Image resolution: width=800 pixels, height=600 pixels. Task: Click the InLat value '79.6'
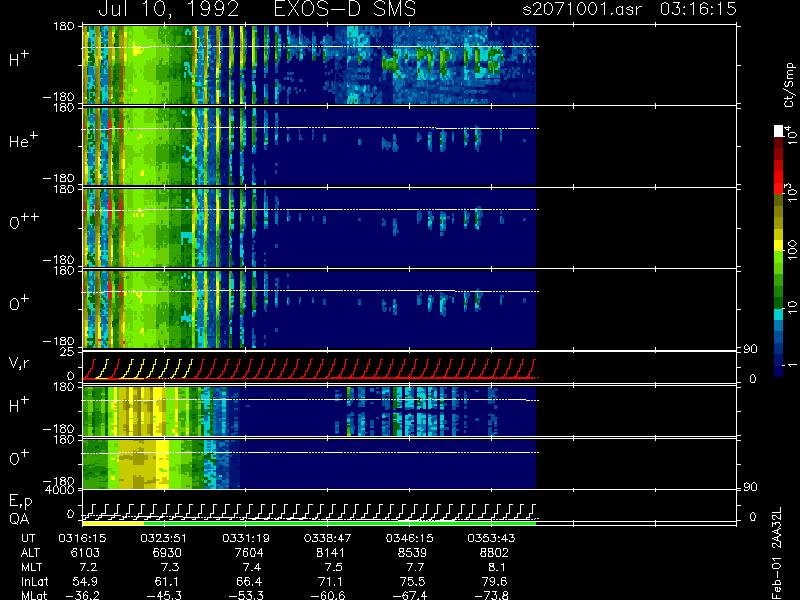[494, 582]
